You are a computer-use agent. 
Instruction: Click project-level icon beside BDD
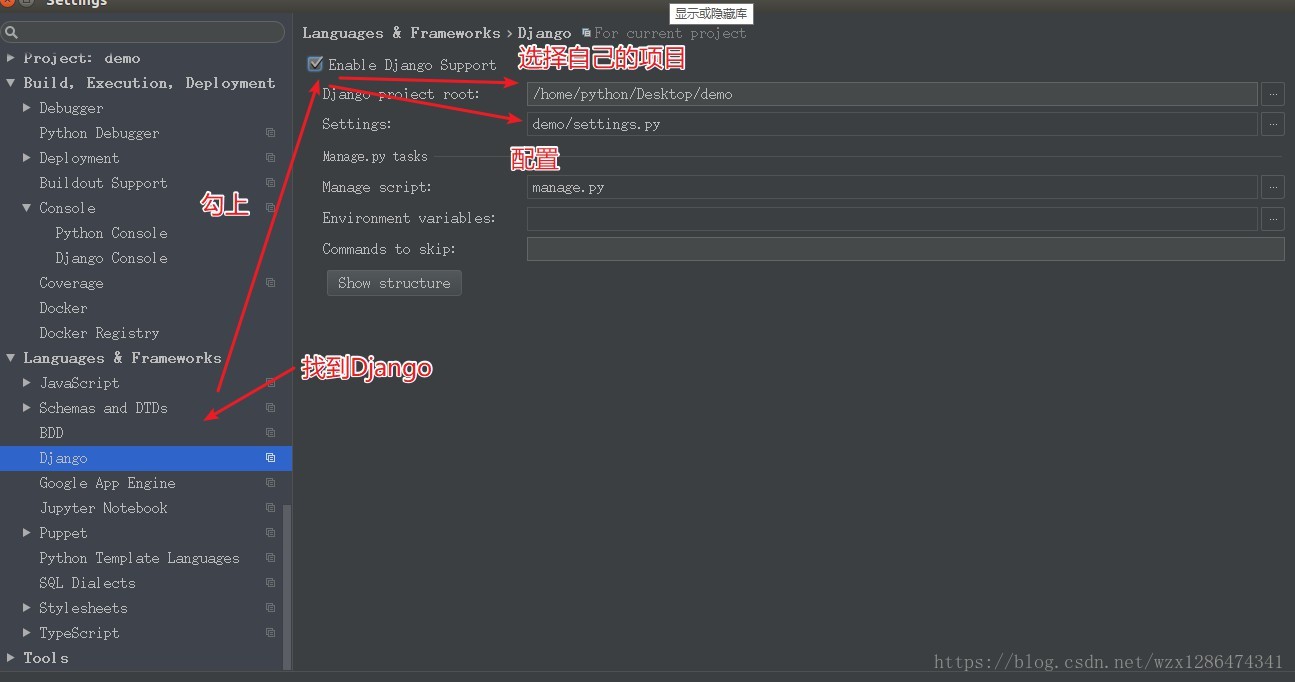(270, 433)
